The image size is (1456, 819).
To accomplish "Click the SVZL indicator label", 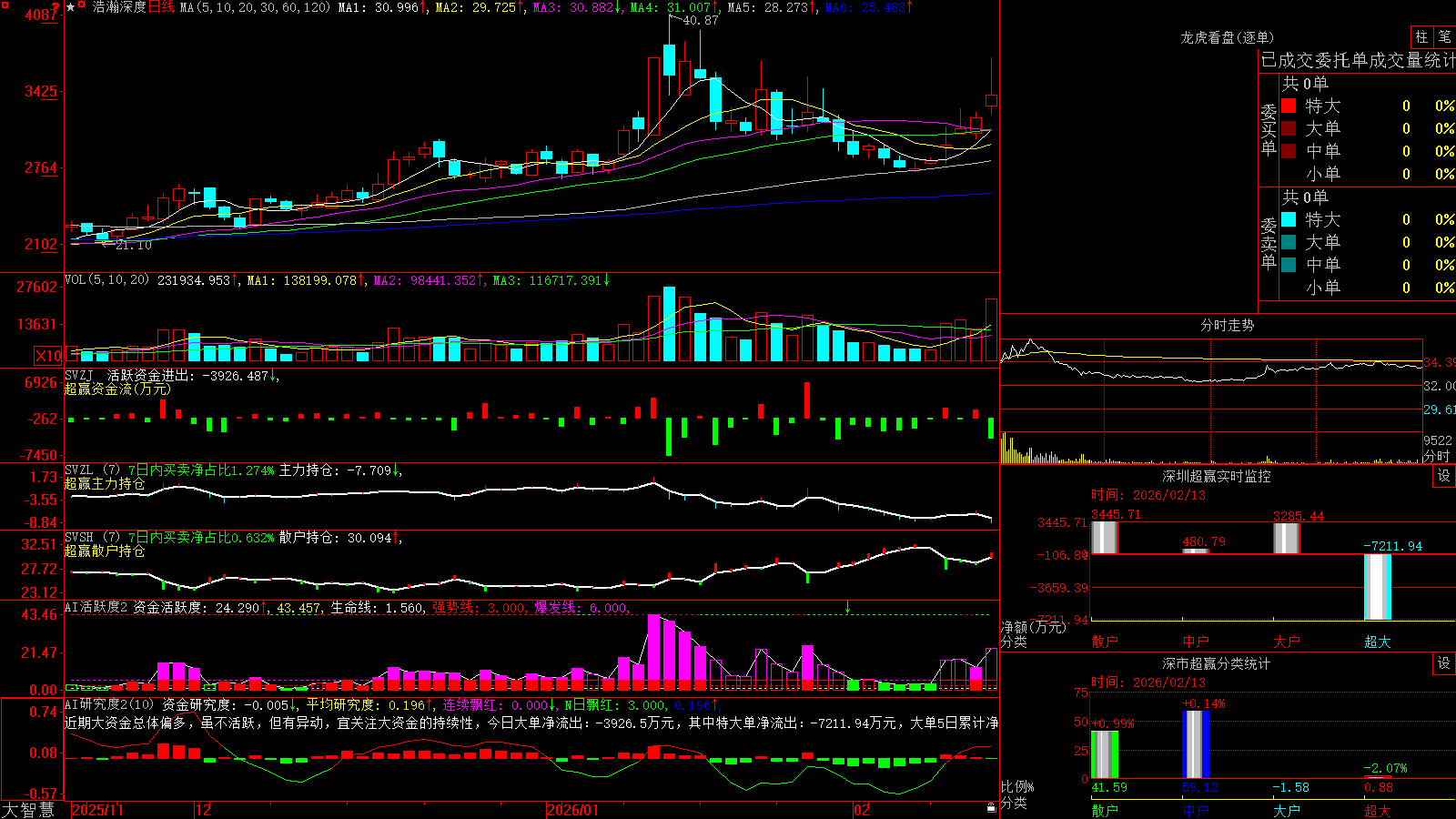I will [x=78, y=470].
